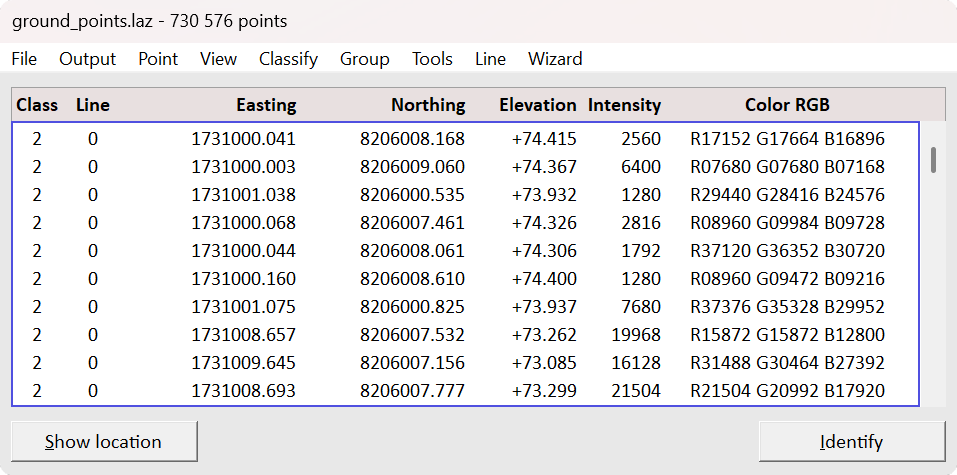Pick elevation value +74.326
The width and height of the screenshot is (957, 475).
(x=544, y=223)
